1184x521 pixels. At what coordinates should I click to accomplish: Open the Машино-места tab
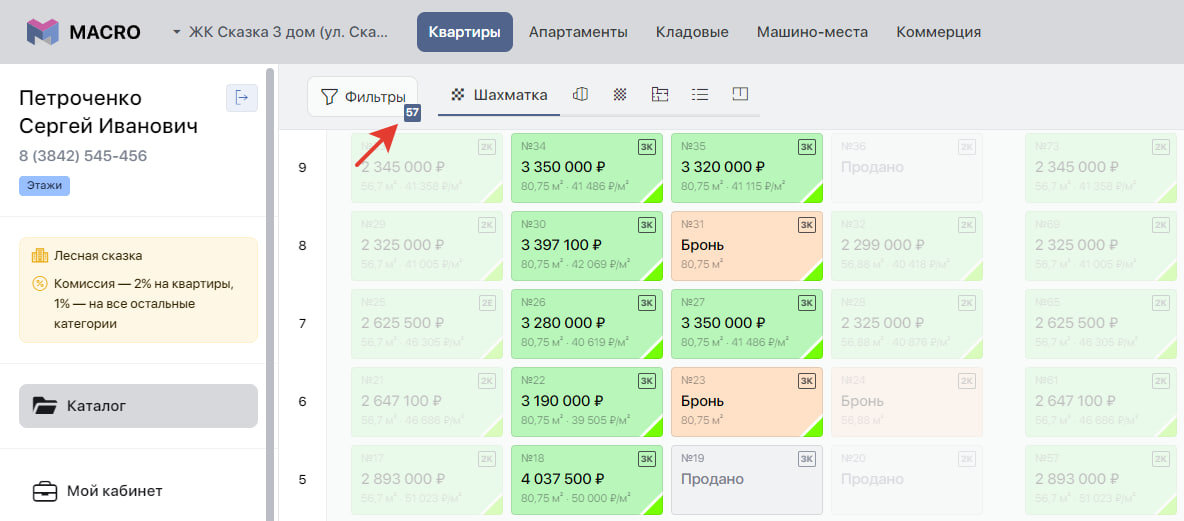click(x=812, y=32)
